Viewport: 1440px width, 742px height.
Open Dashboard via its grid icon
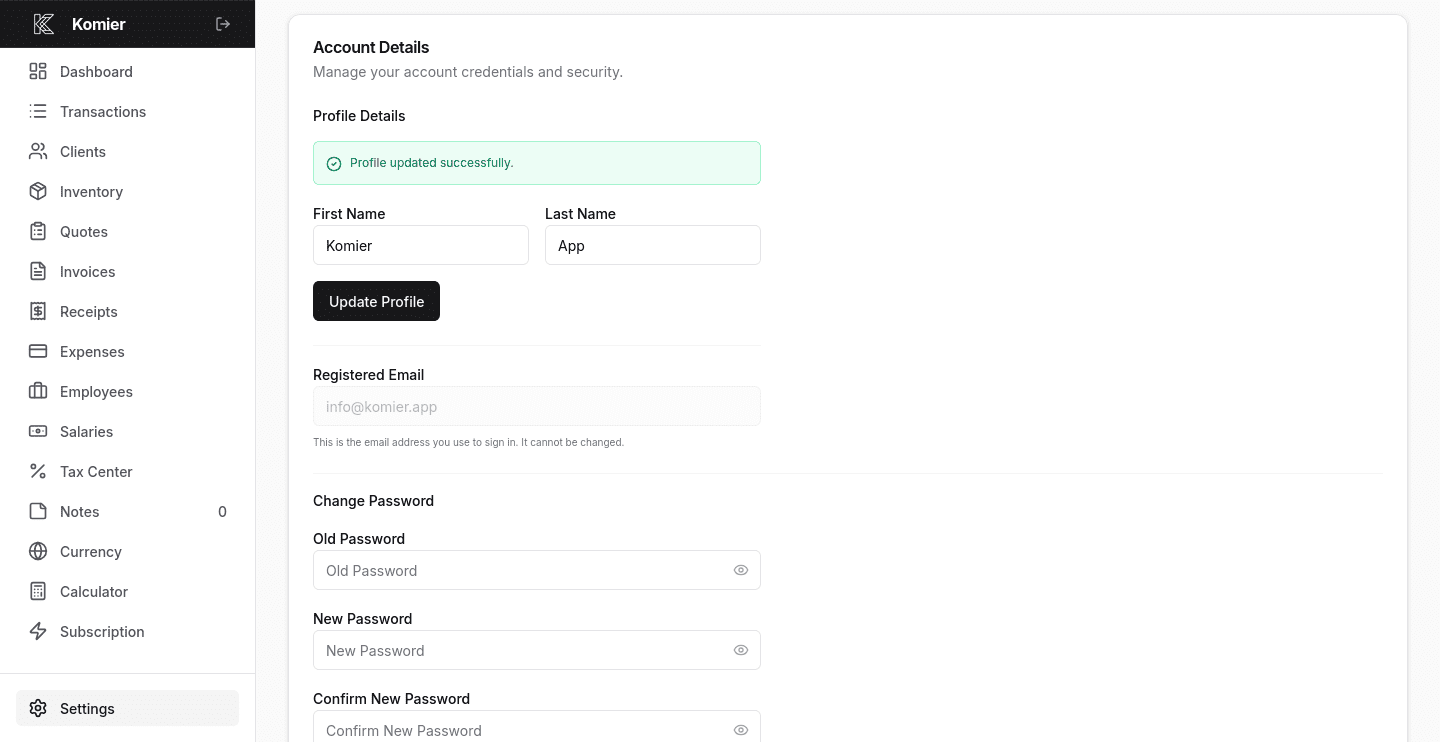pos(38,71)
